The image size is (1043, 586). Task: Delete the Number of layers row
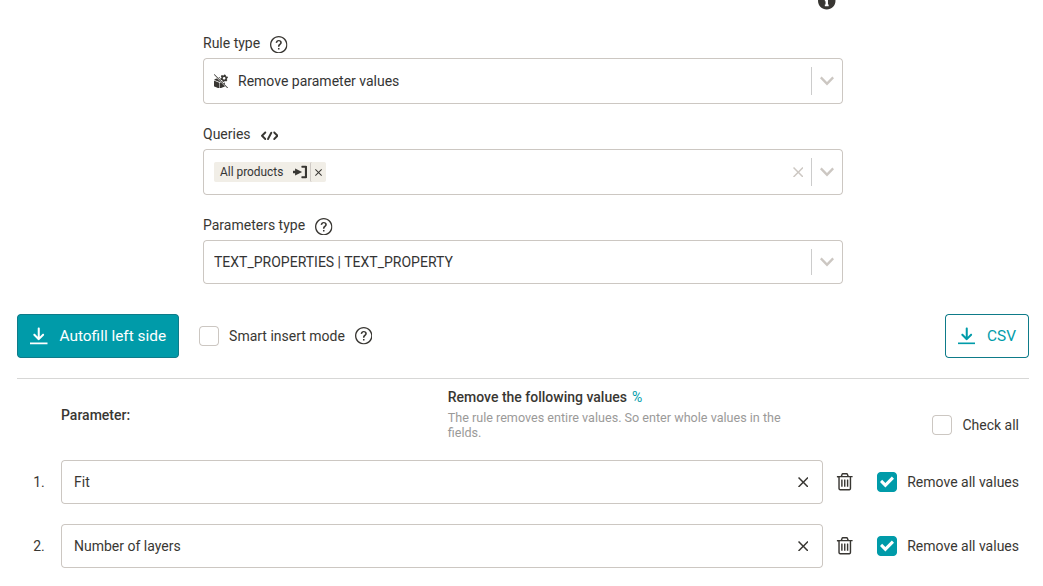pyautogui.click(x=845, y=545)
